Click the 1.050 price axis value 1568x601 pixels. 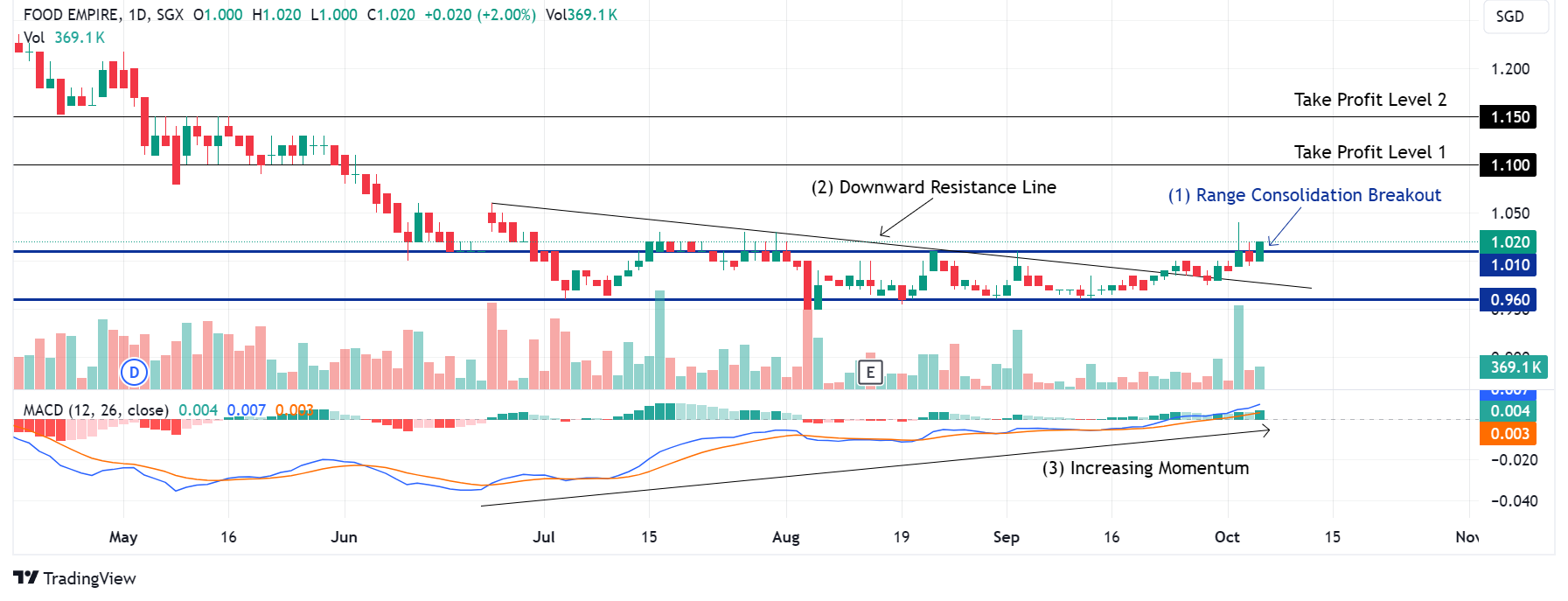pos(1510,213)
